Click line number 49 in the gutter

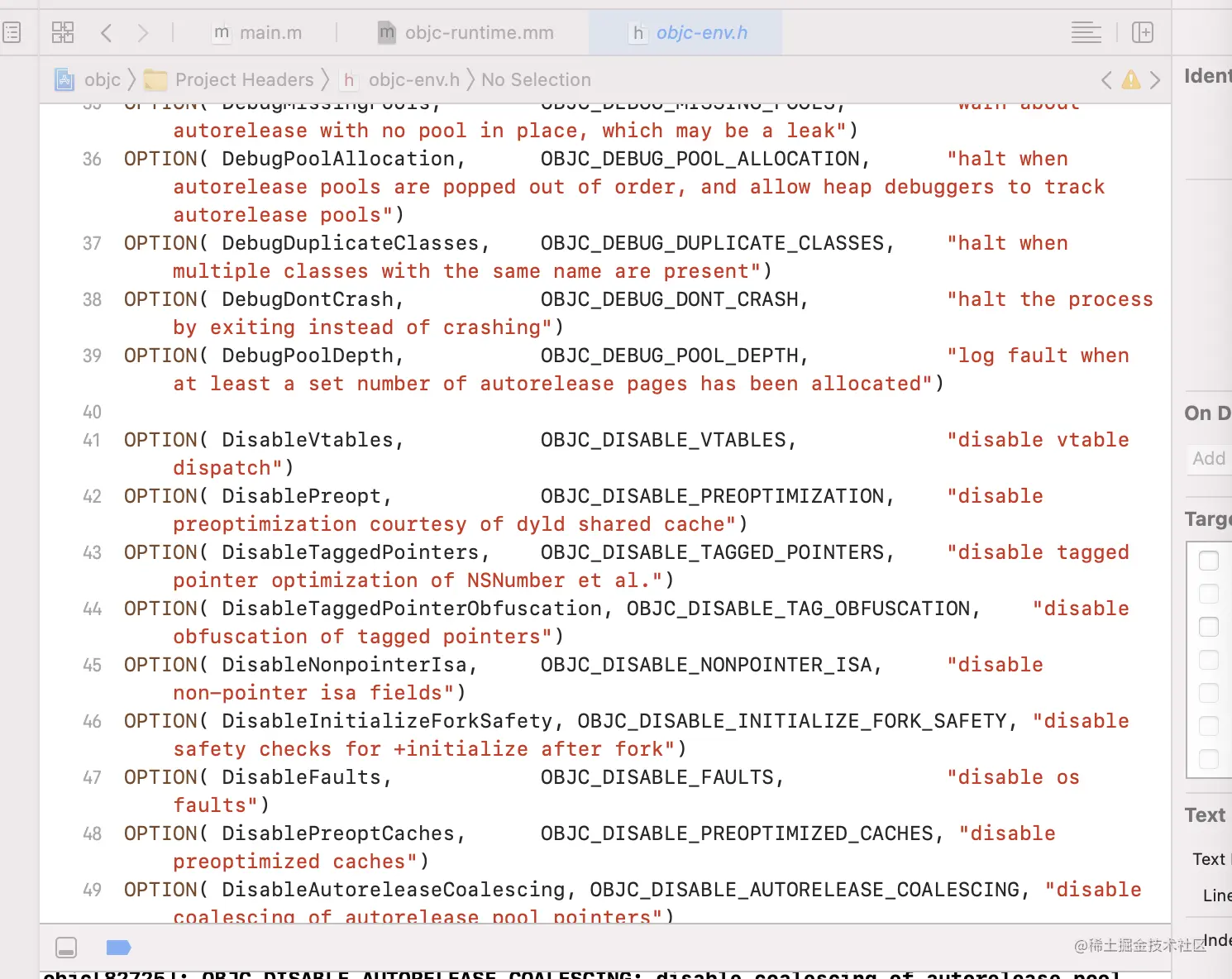[92, 891]
